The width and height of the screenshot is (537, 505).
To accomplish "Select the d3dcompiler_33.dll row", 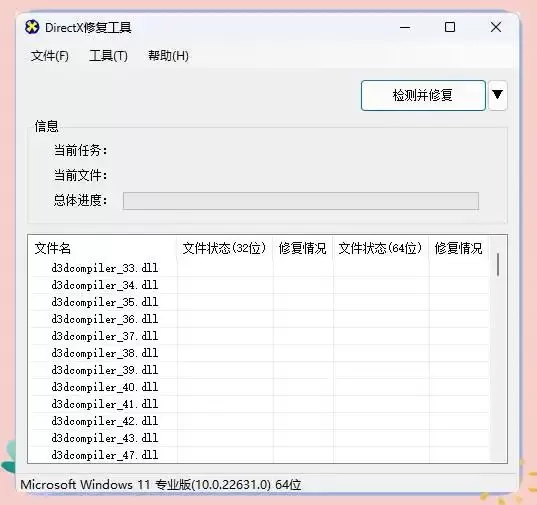I will pos(260,268).
